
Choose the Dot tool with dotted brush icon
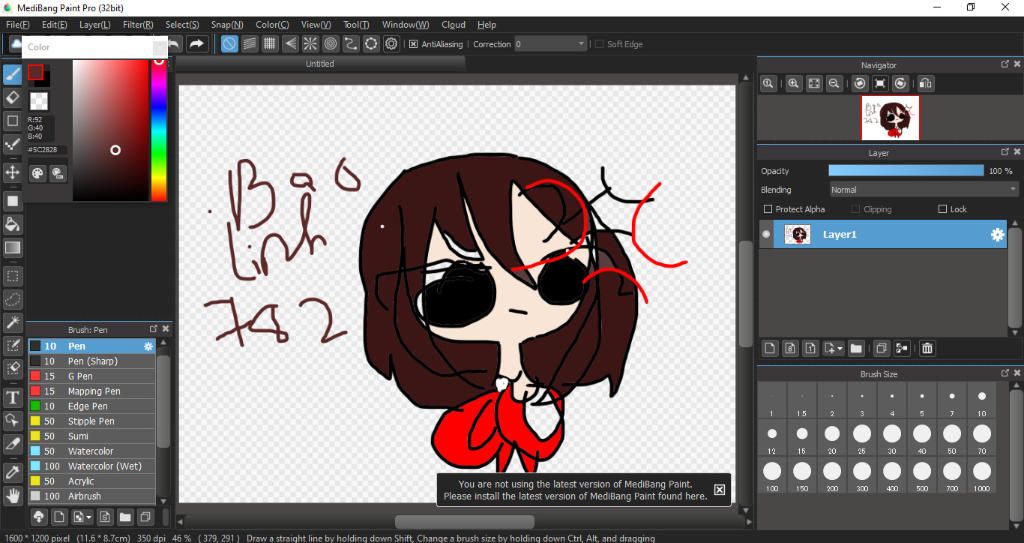(12, 144)
